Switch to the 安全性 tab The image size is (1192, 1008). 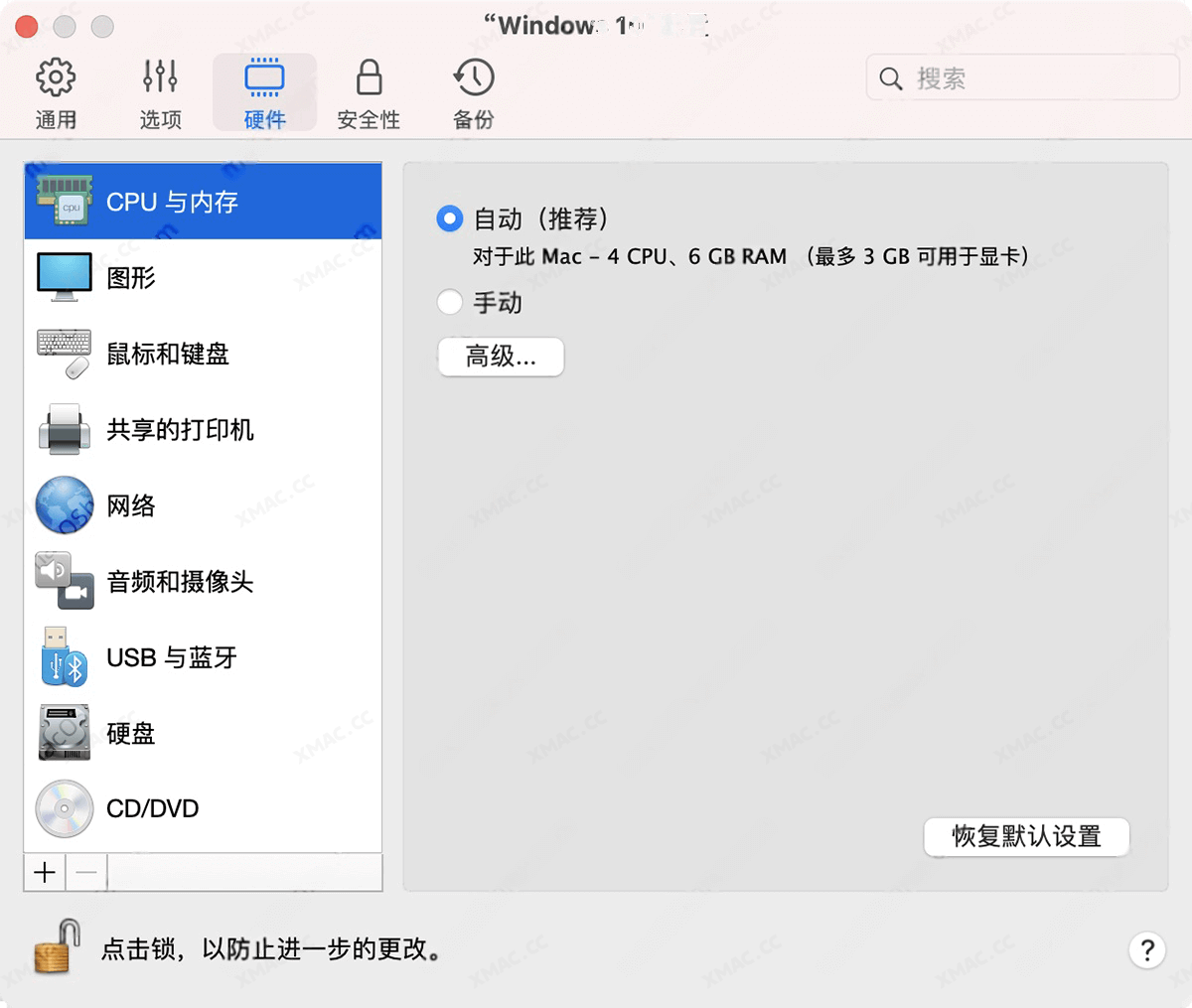pos(369,91)
